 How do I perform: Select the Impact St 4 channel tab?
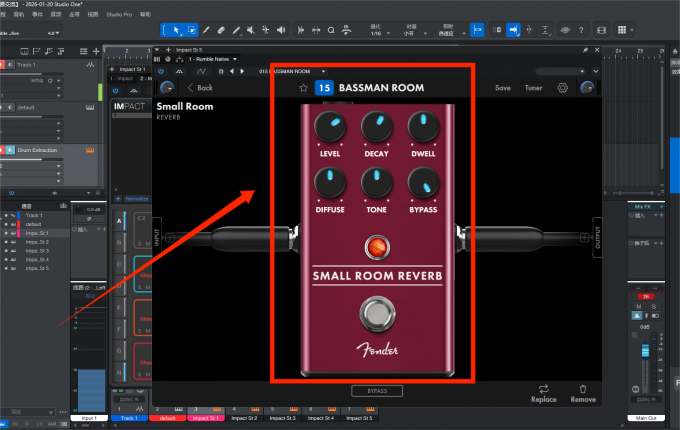click(x=320, y=418)
